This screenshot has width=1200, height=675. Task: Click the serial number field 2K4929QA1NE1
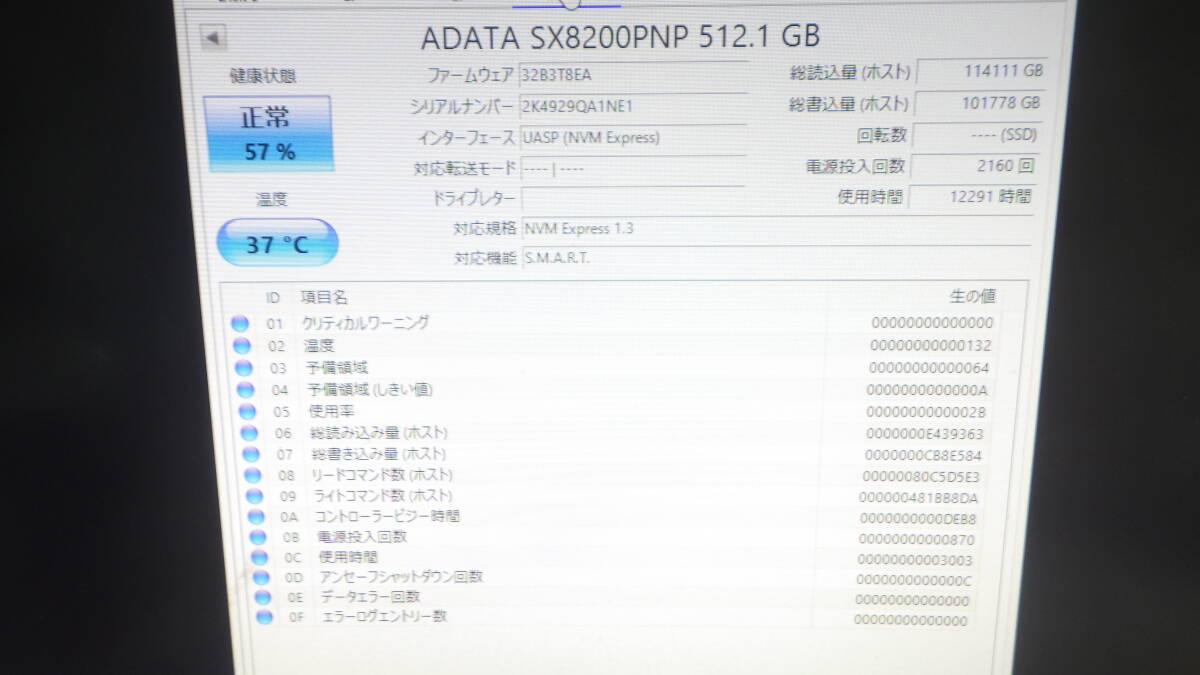(x=632, y=105)
